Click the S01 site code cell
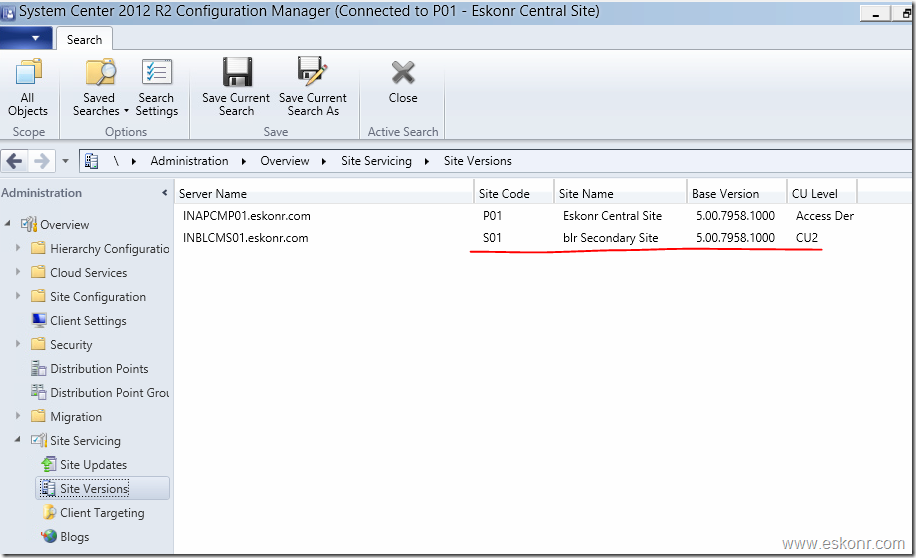Screen dimensions: 916x558 pyautogui.click(x=492, y=238)
